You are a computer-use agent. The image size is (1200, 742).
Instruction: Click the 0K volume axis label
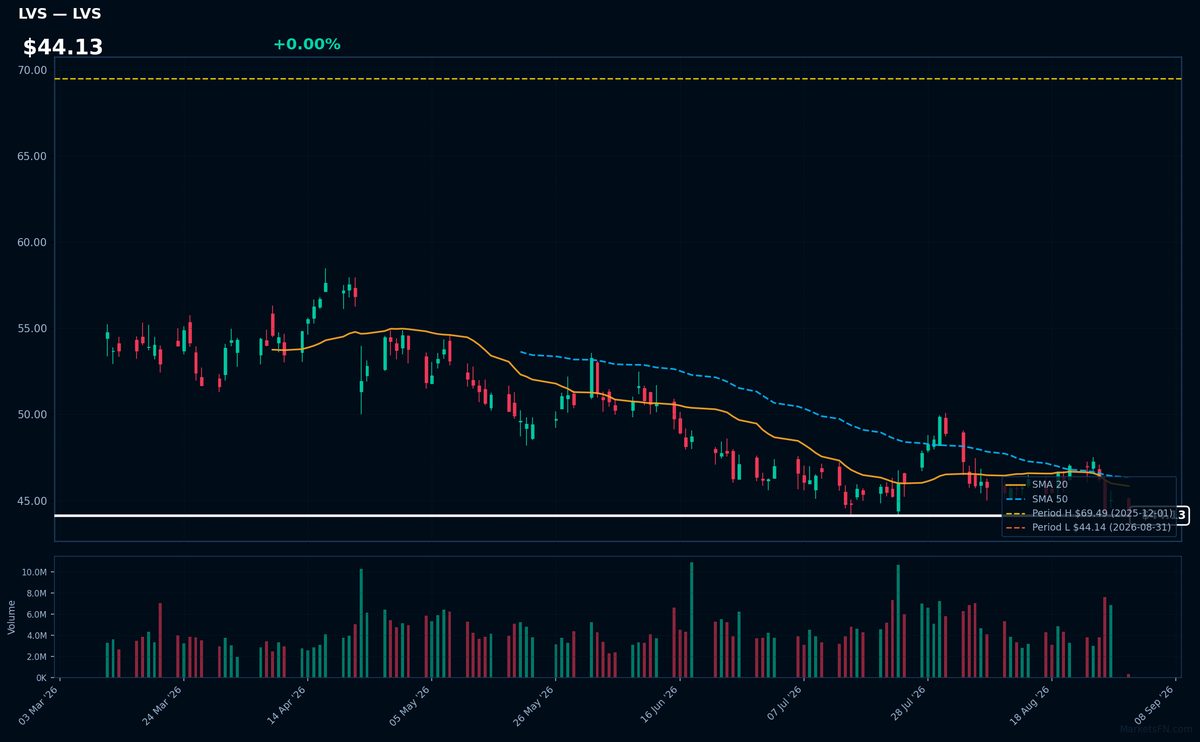41,677
